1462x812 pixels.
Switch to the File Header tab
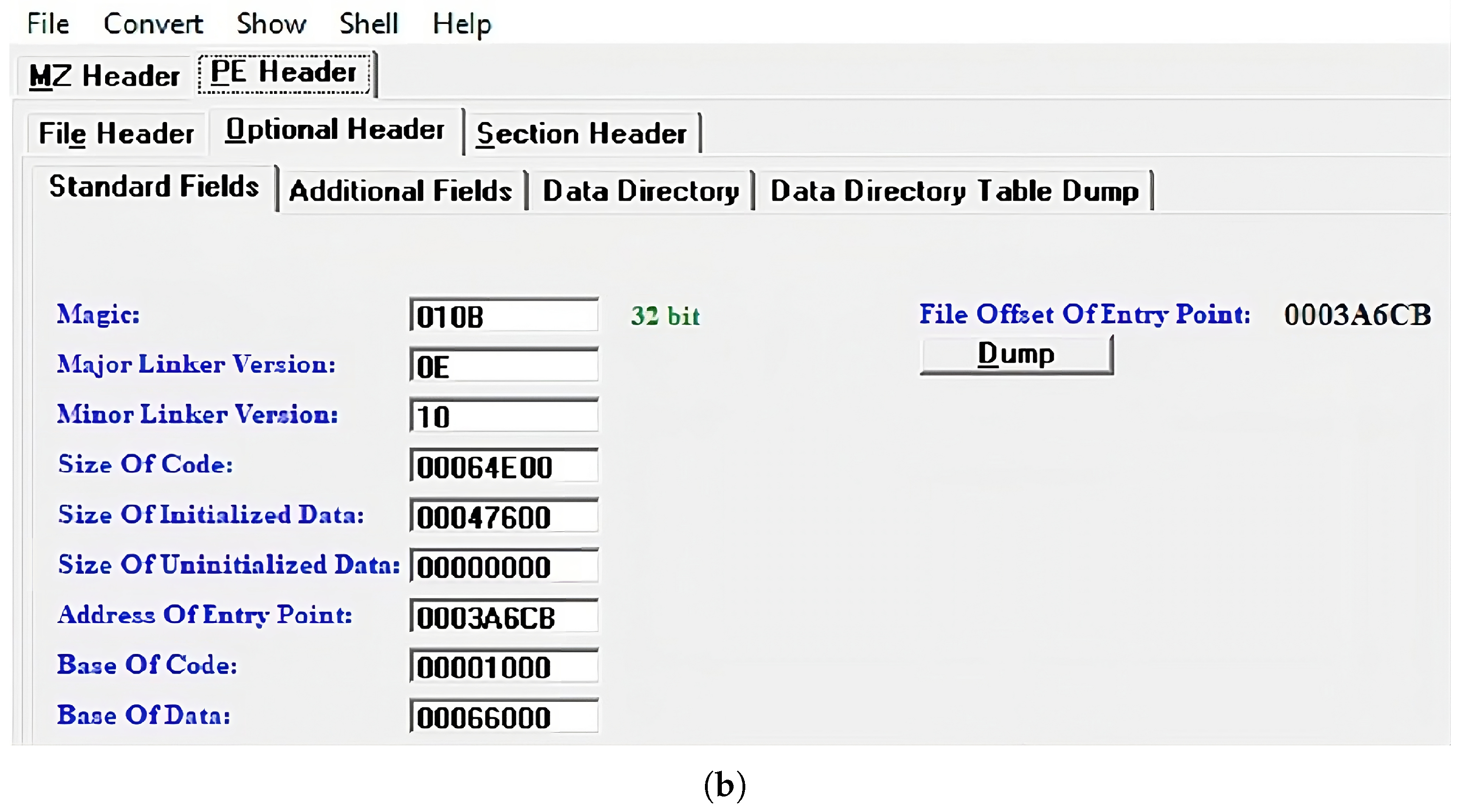tap(116, 133)
